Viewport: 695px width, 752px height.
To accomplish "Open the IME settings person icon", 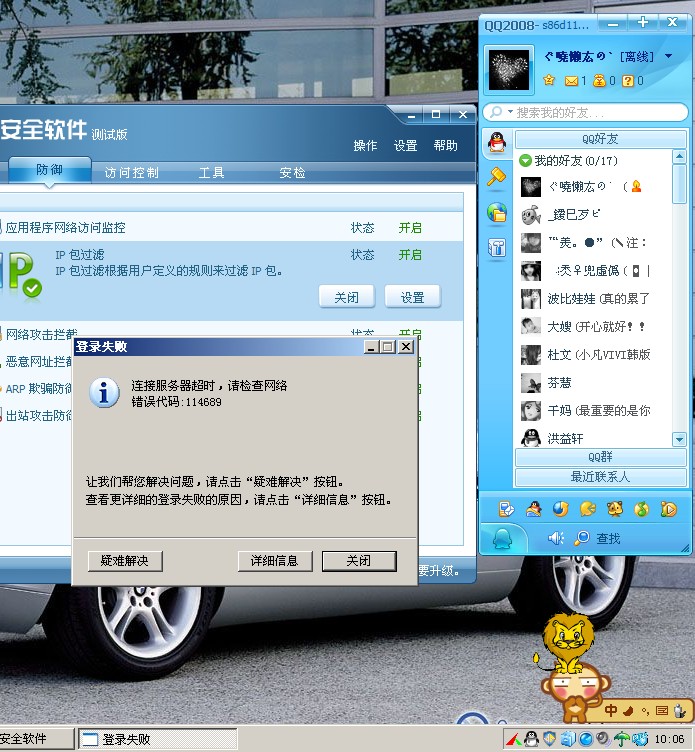I will tap(680, 710).
